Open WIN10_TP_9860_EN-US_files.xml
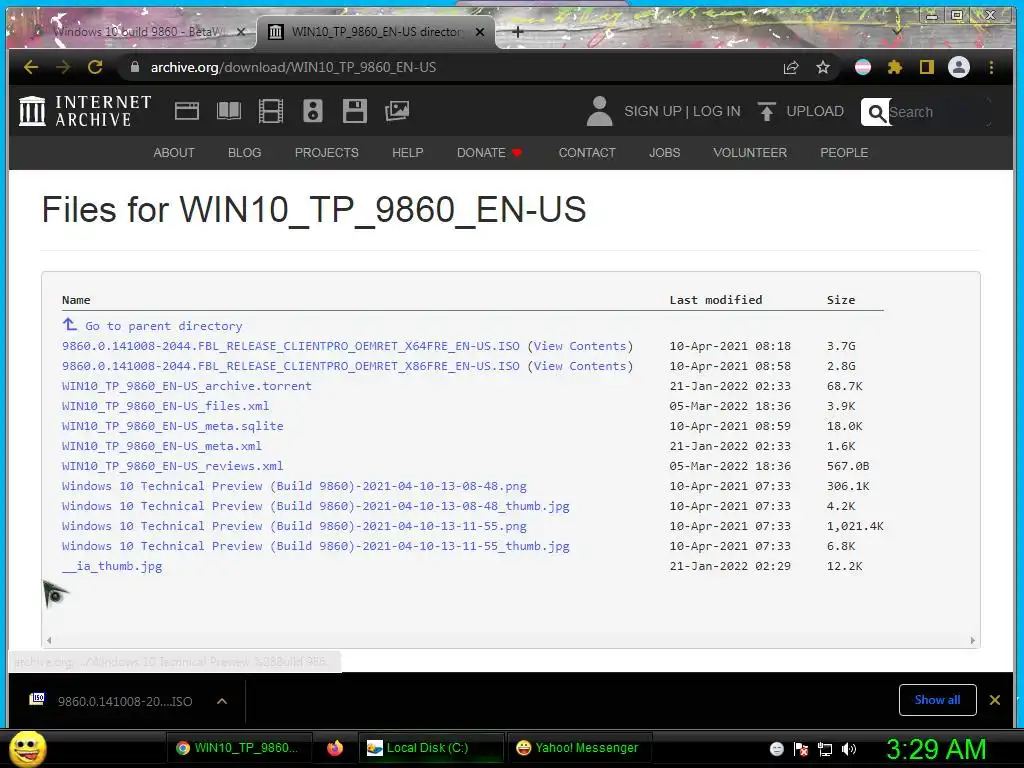Screen dimensions: 1024x768 [x=165, y=406]
